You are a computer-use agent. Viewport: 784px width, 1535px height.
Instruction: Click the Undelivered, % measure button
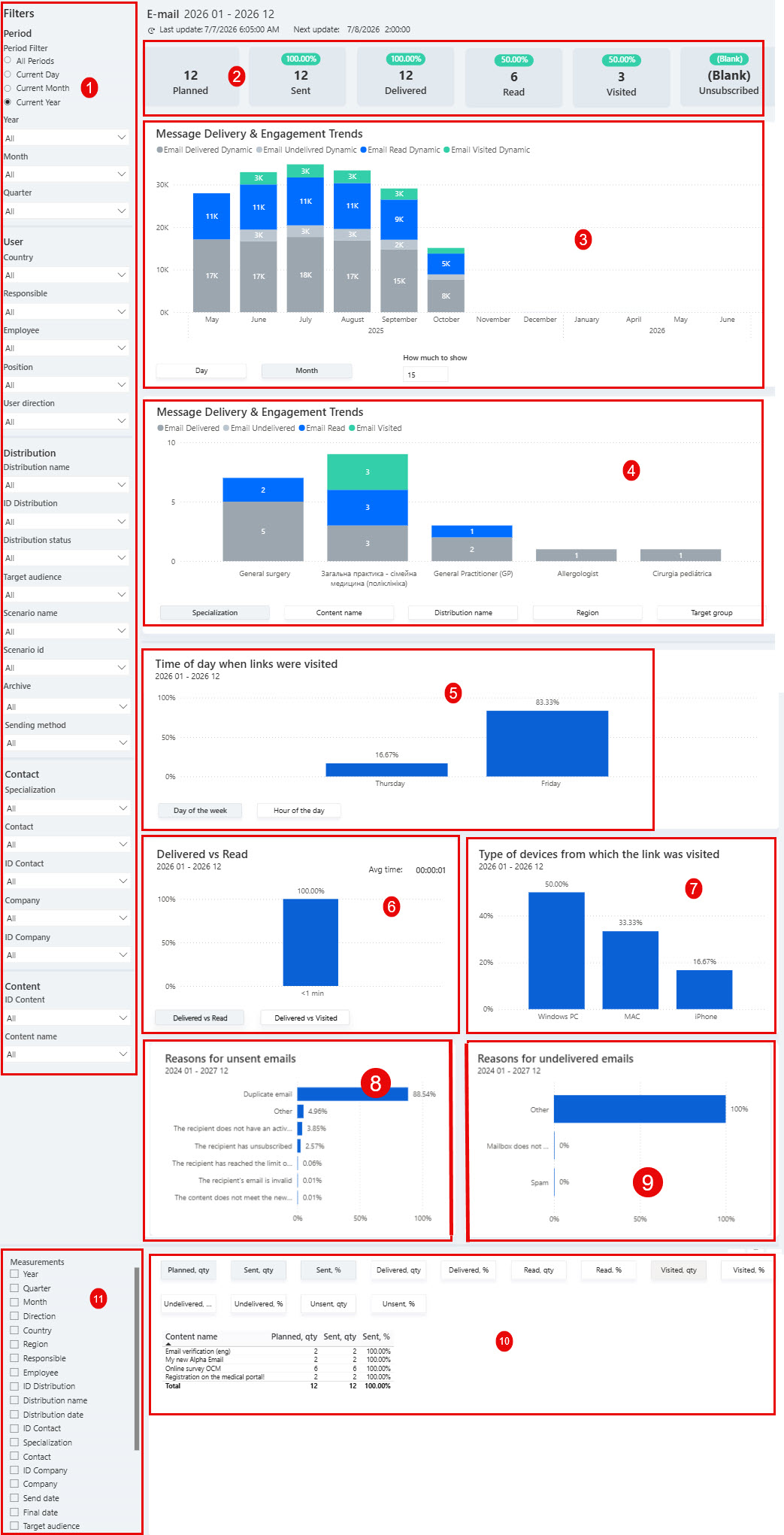pyautogui.click(x=259, y=1304)
